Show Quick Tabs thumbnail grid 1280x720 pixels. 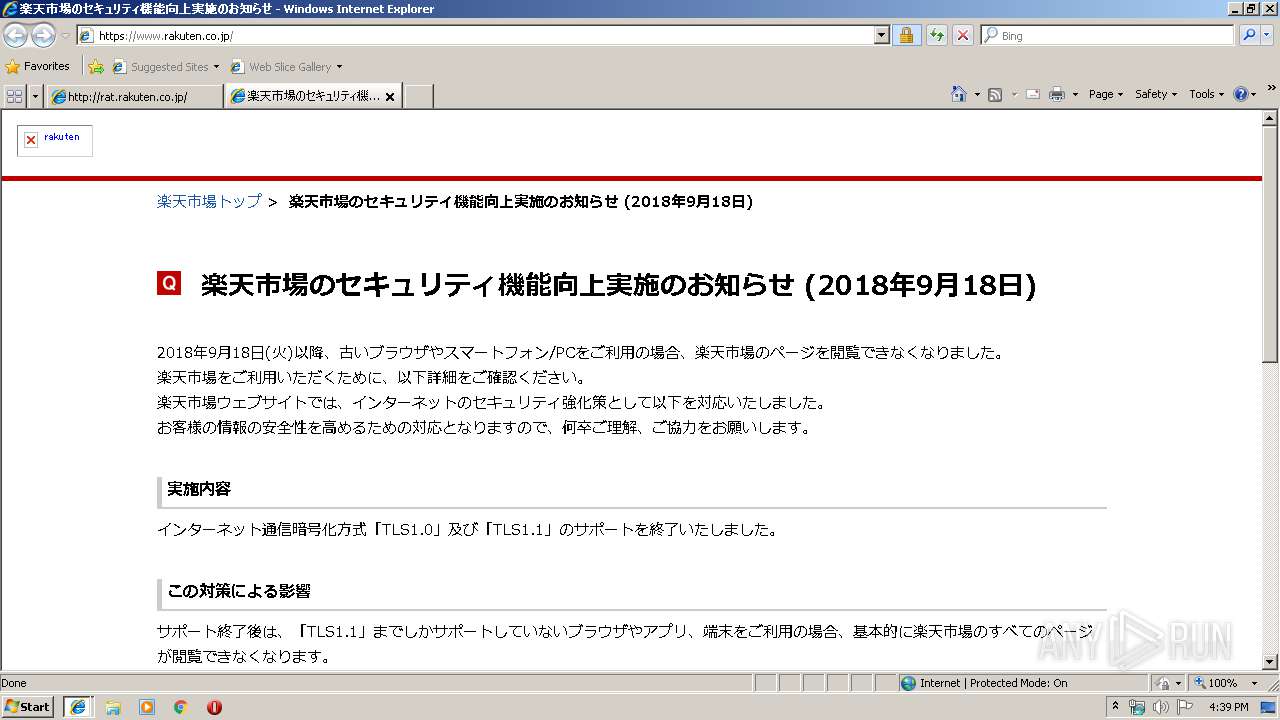14,95
